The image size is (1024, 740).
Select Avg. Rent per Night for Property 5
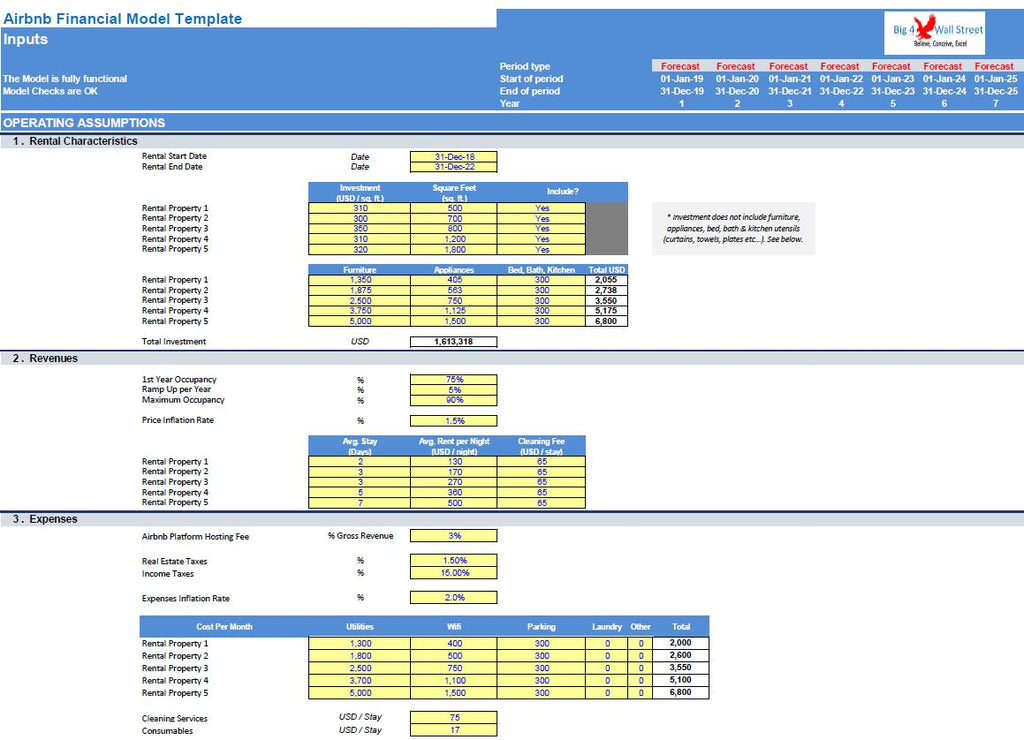click(453, 503)
